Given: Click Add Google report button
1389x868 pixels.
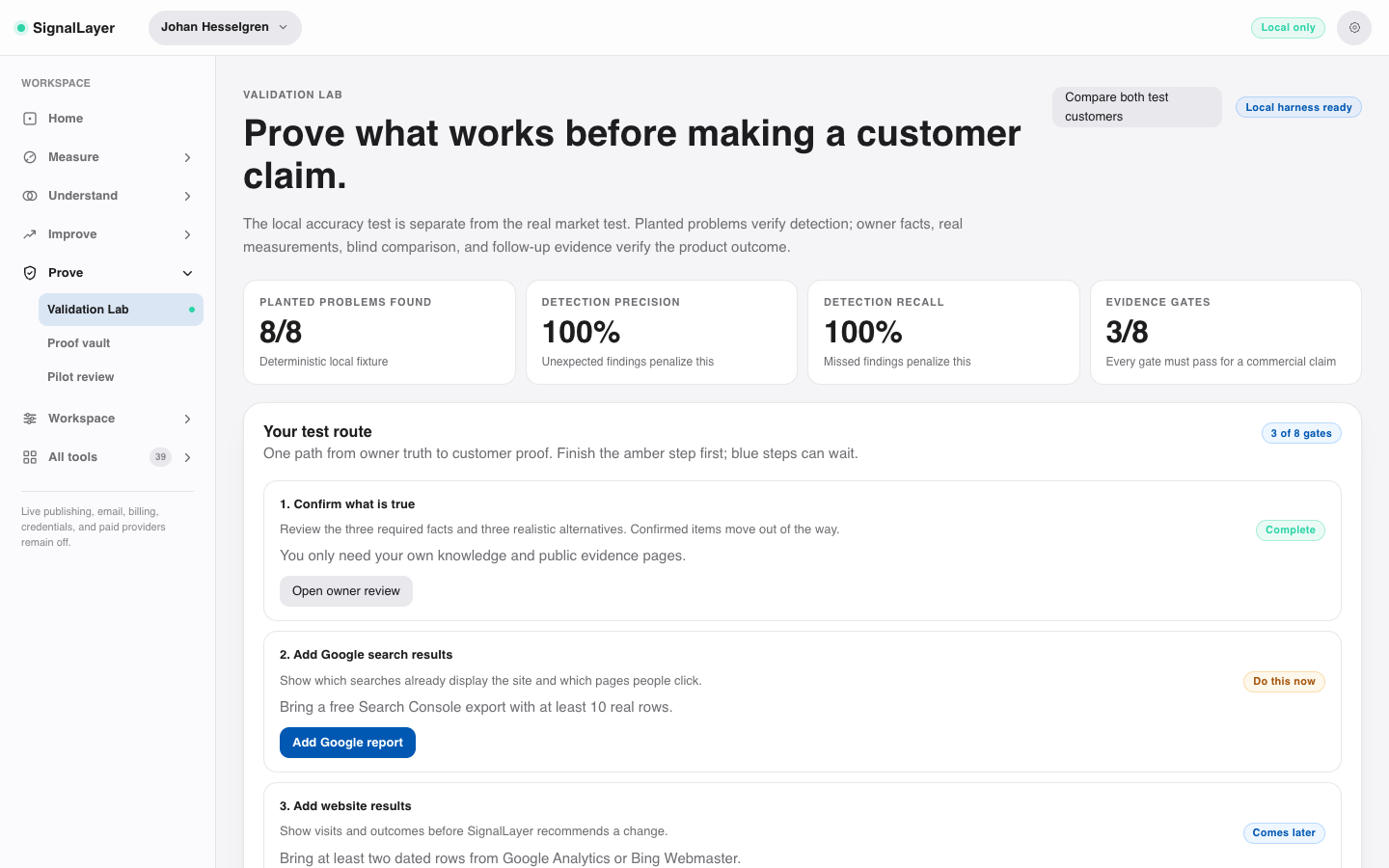Looking at the screenshot, I should [x=347, y=743].
